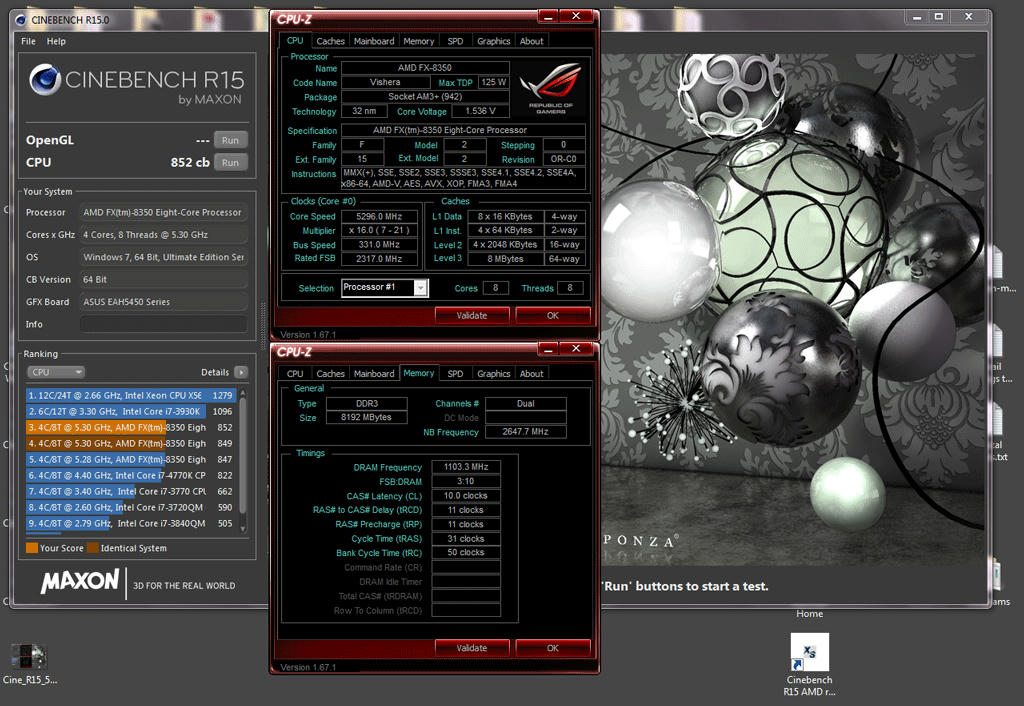1024x706 pixels.
Task: Close the lower CPU-Z window
Action: [576, 349]
